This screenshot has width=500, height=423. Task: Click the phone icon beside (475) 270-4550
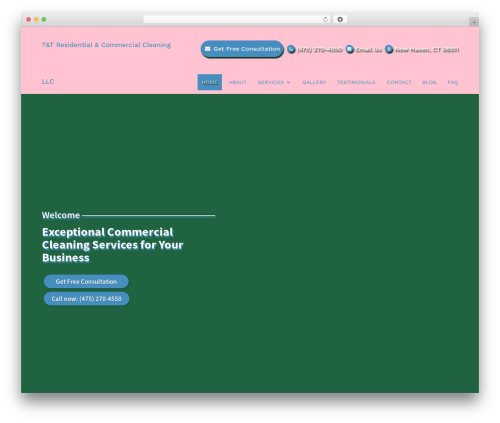pyautogui.click(x=291, y=49)
